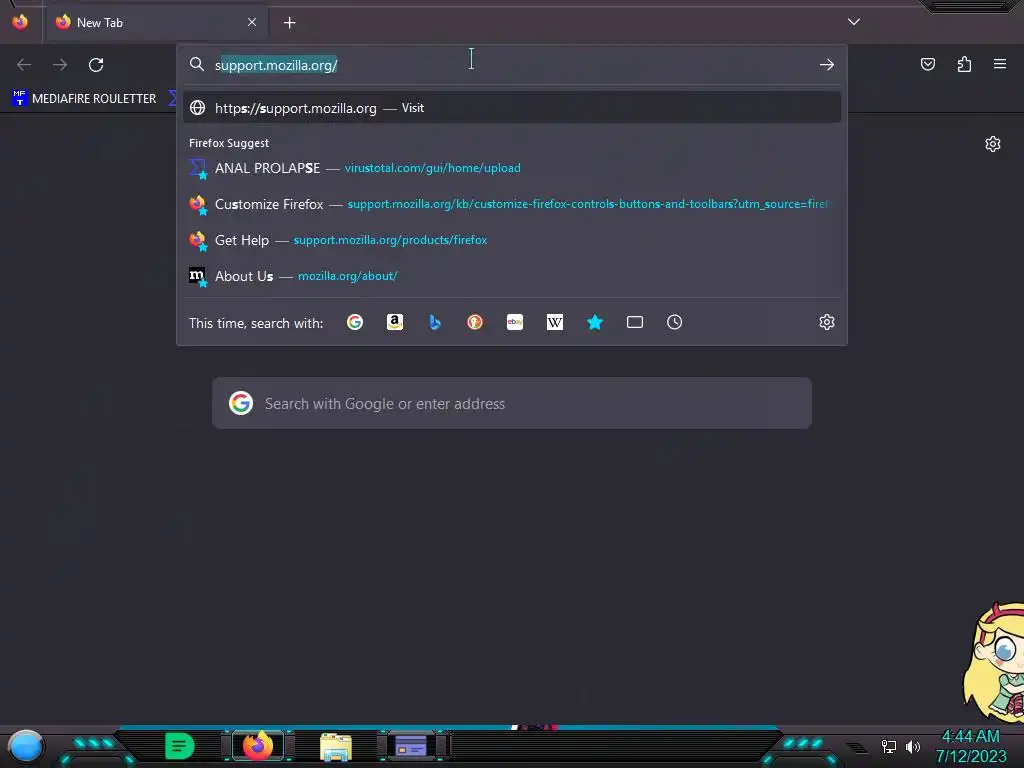Screen dimensions: 1024x768
Task: Select the Customize Firefox suggestion
Action: pos(512,204)
